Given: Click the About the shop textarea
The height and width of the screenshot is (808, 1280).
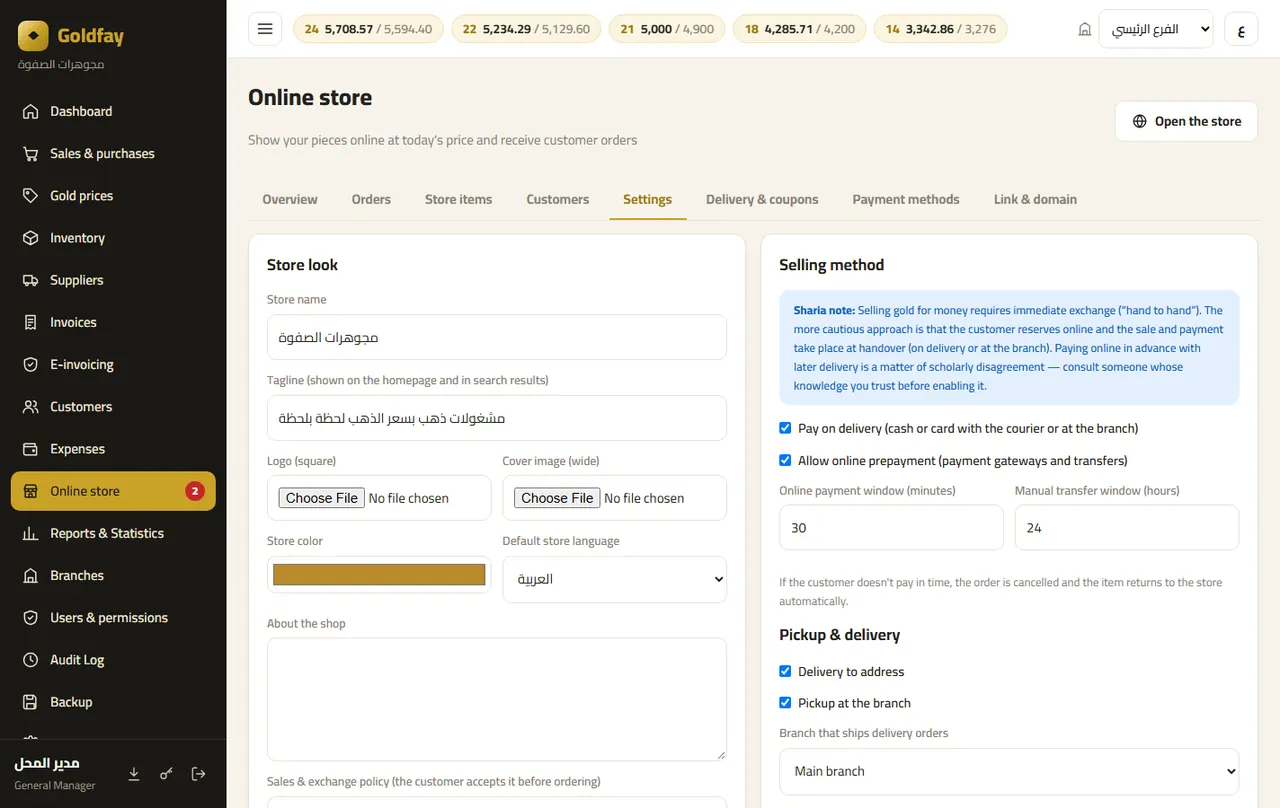Looking at the screenshot, I should click(497, 699).
